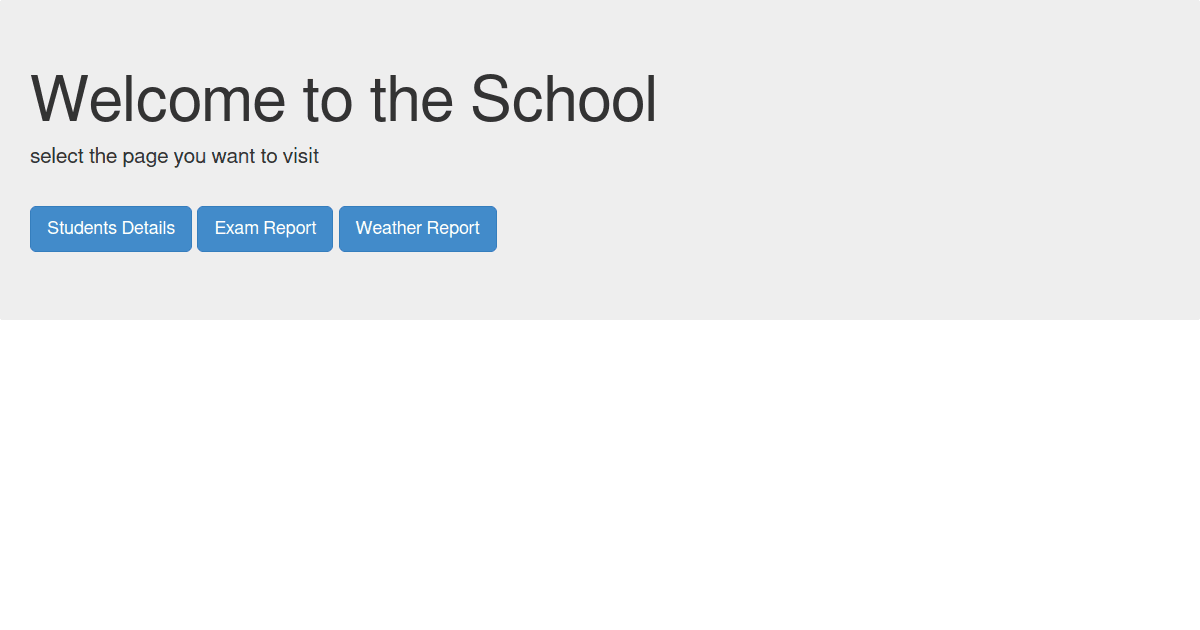Select Students Details to view student information
Image resolution: width=1200 pixels, height=630 pixels.
(x=110, y=228)
